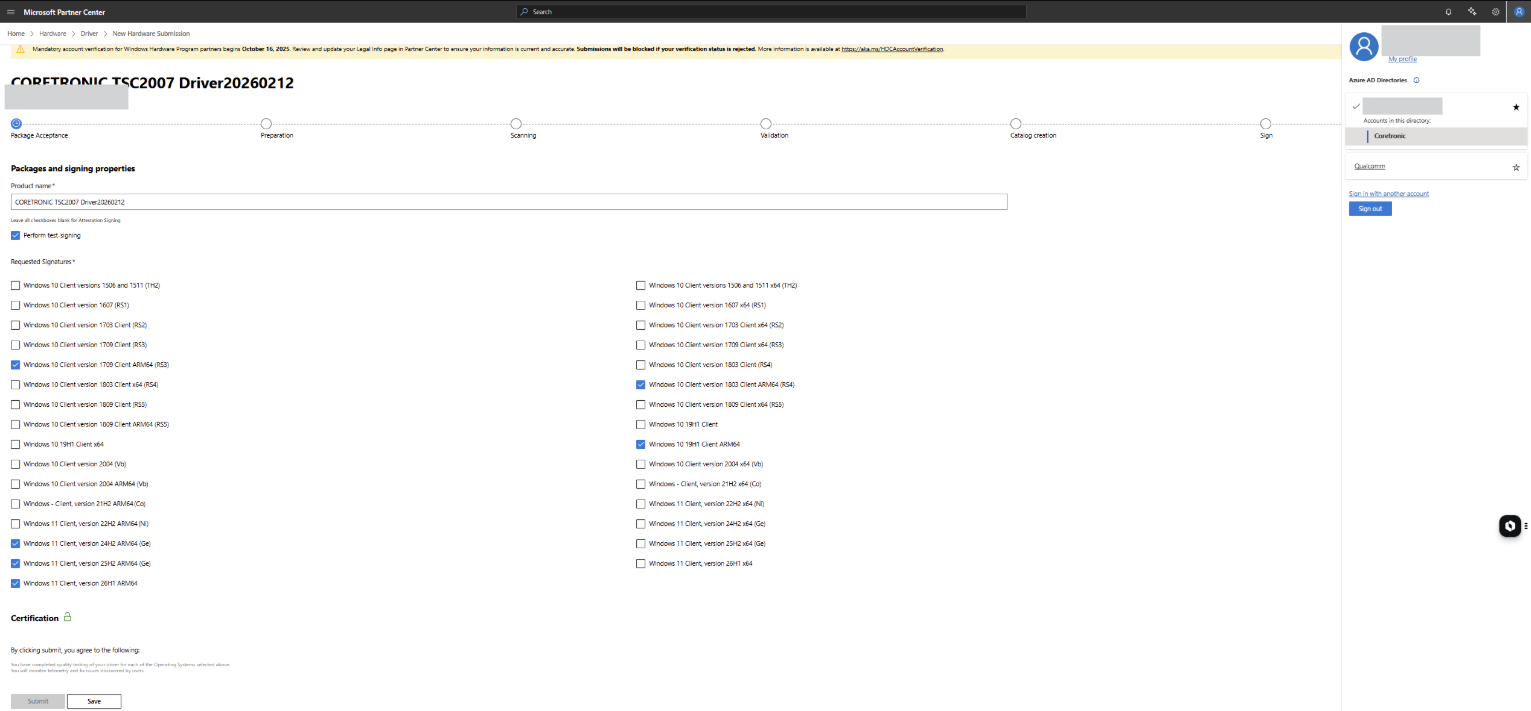Open the My profile link
Image resolution: width=1531 pixels, height=711 pixels.
click(1403, 59)
